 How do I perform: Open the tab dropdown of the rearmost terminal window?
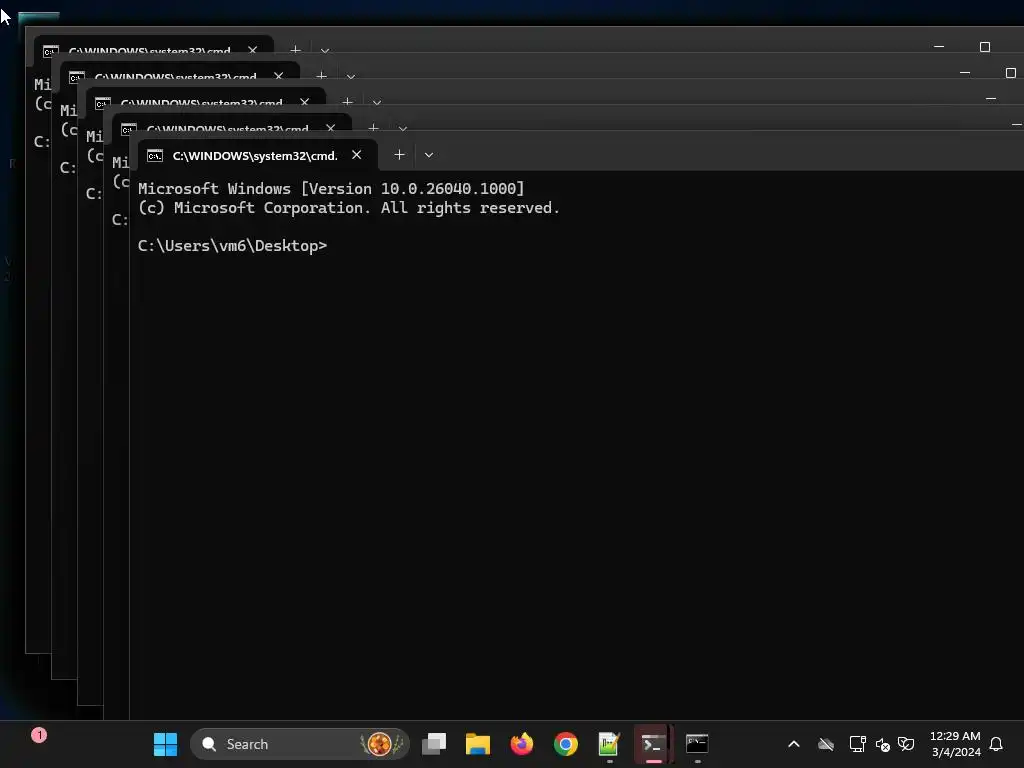[325, 50]
